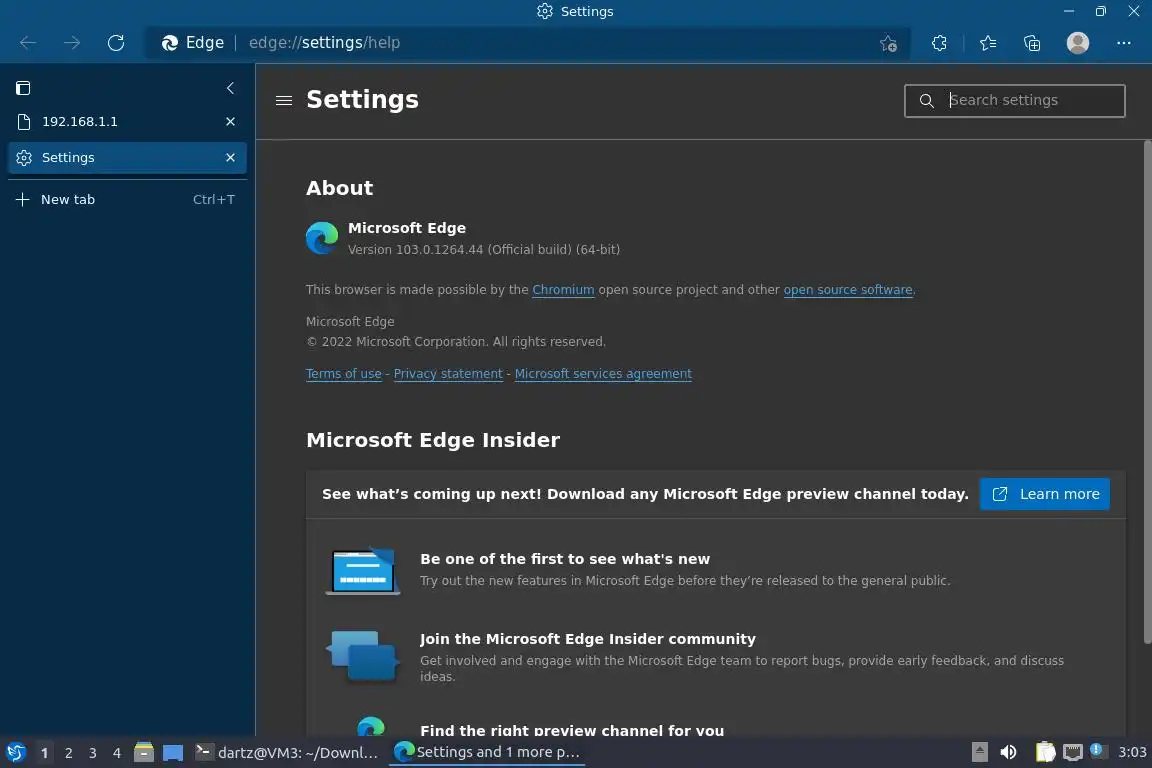Open the tab actions menu icon
The image size is (1152, 768).
[x=24, y=88]
